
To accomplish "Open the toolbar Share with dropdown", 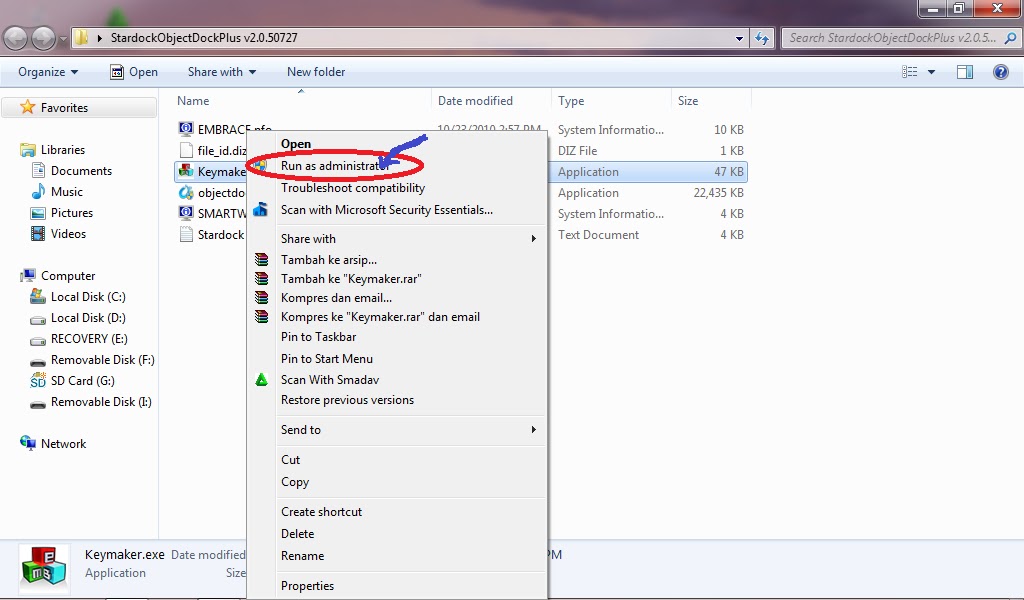I will [x=221, y=72].
